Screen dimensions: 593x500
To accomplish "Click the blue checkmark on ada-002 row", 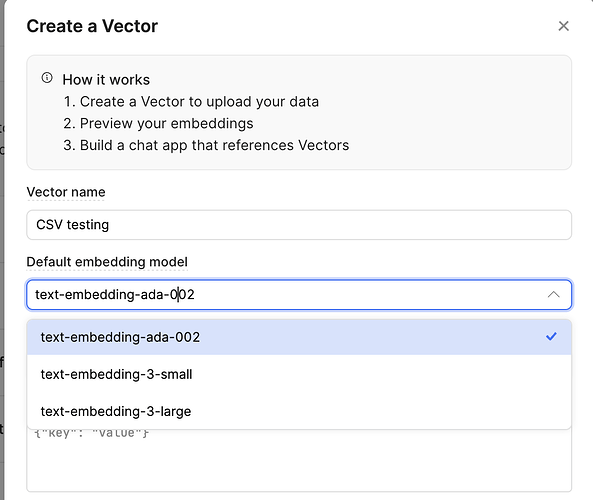I will (551, 336).
